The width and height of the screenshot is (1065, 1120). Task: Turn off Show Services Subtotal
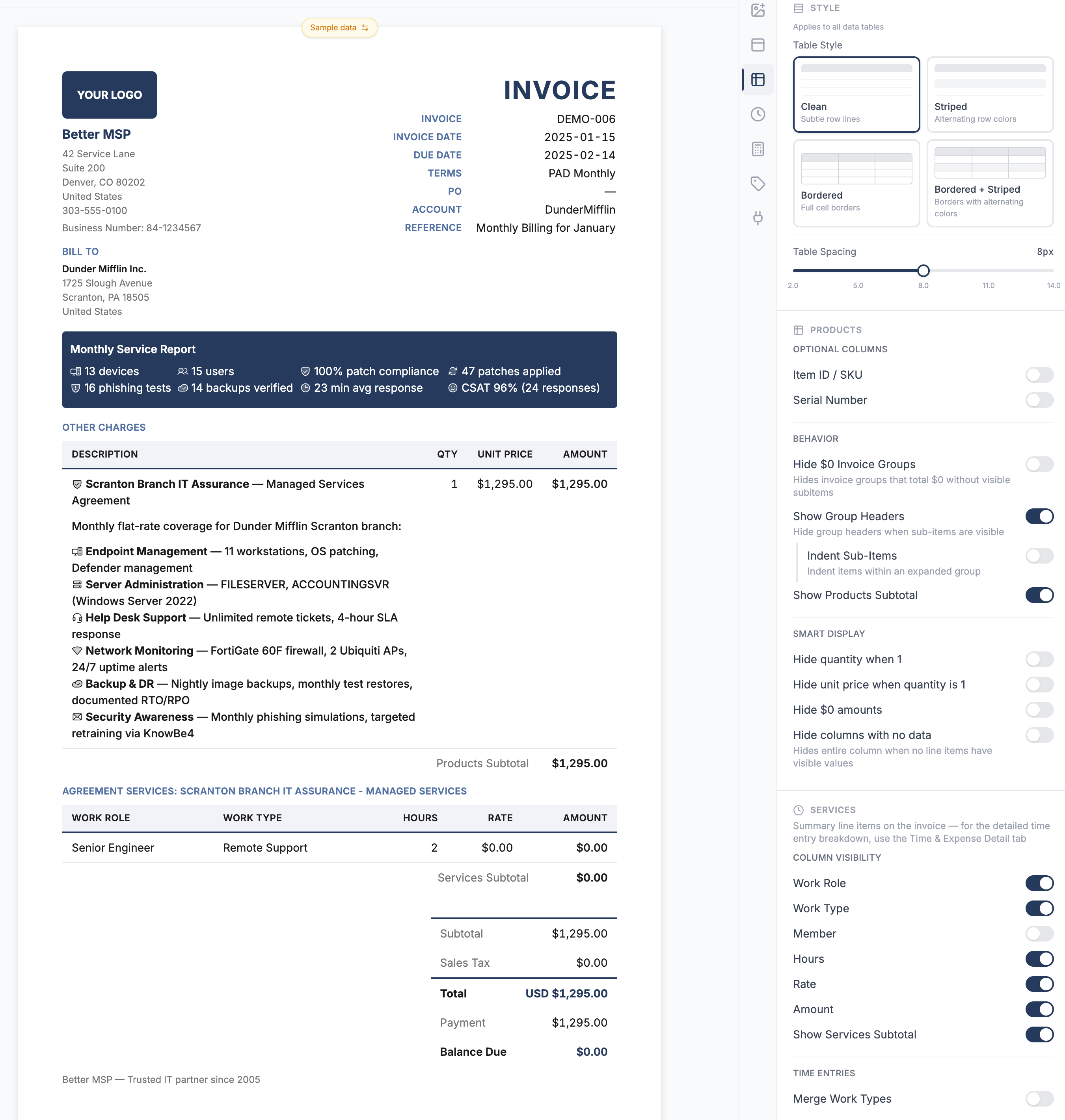coord(1039,1034)
